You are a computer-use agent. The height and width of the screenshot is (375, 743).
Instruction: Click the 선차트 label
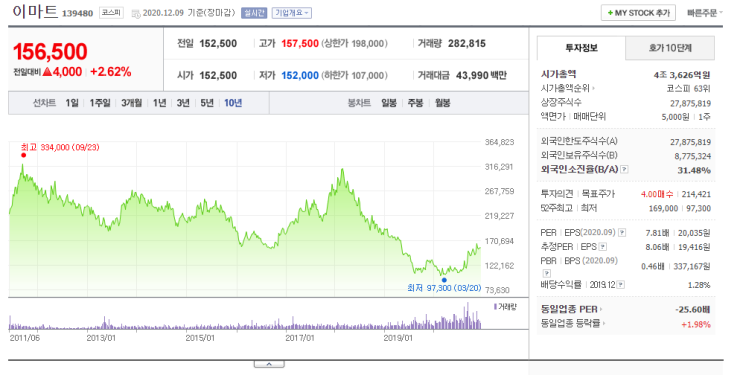click(x=44, y=103)
